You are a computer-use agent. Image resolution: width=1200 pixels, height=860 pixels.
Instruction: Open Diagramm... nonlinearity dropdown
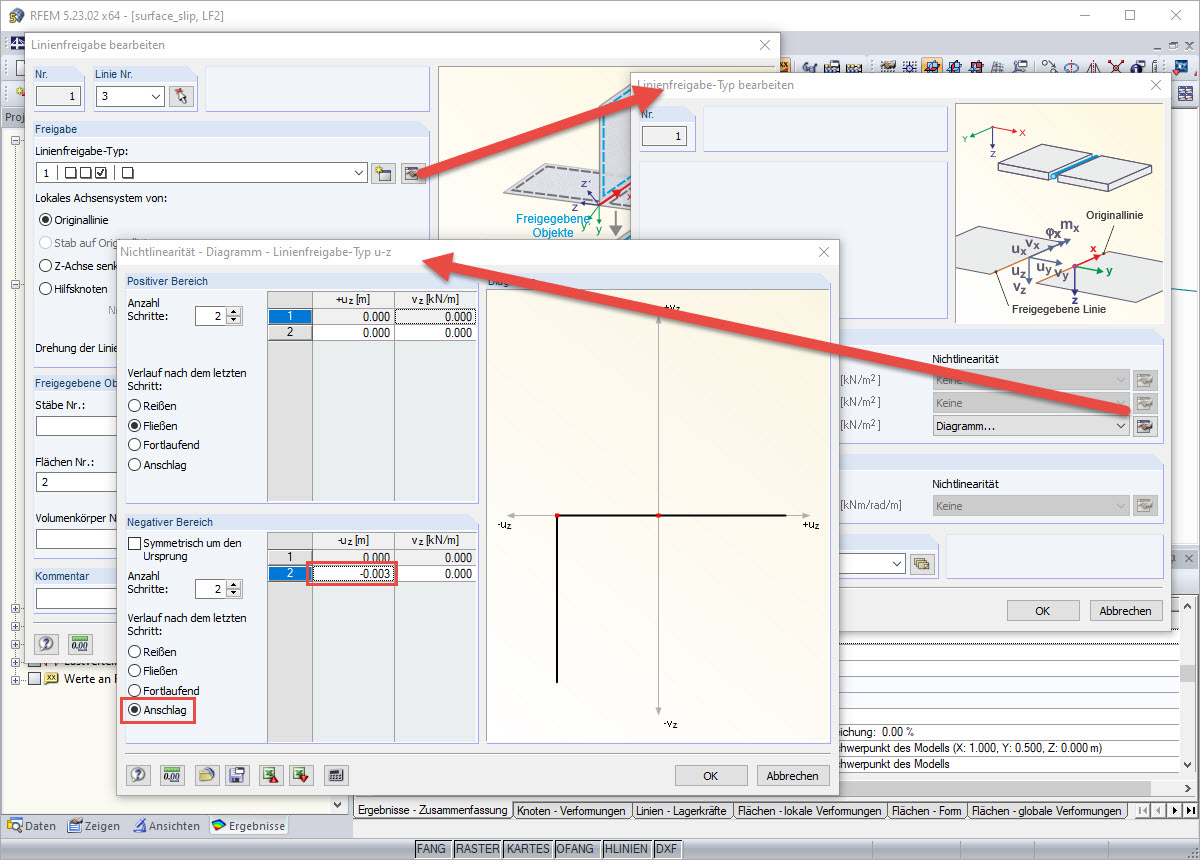pyautogui.click(x=1120, y=426)
